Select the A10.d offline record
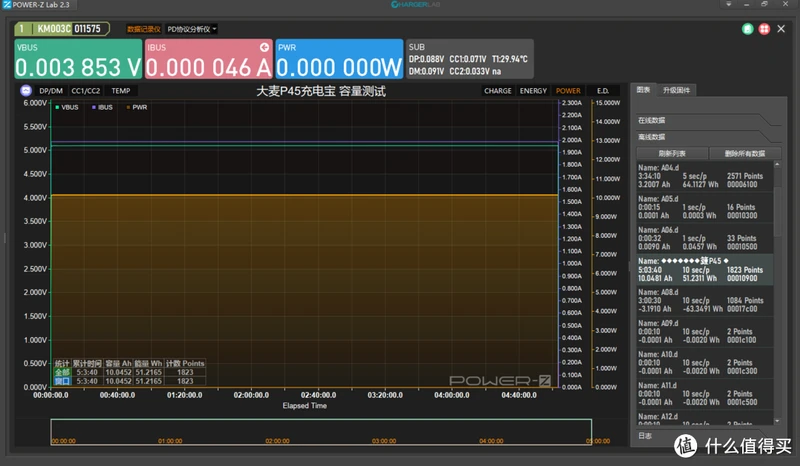This screenshot has width=800, height=466. (x=705, y=363)
